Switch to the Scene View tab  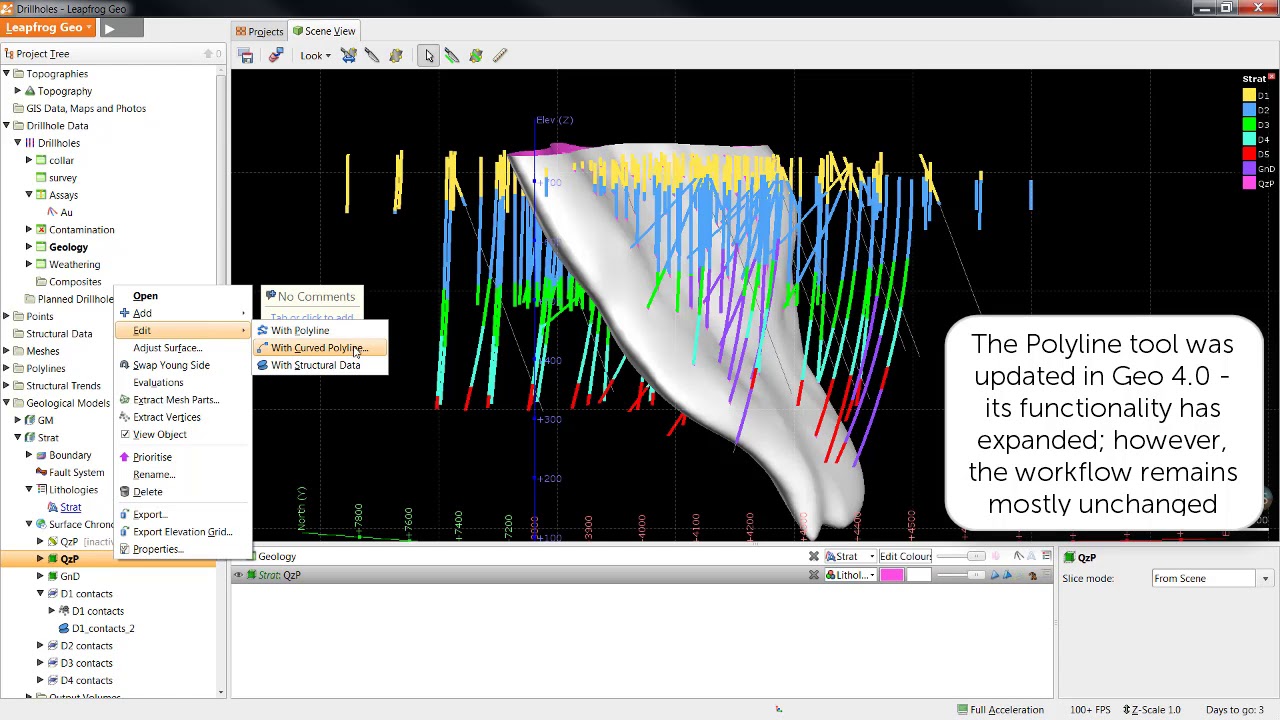click(324, 31)
